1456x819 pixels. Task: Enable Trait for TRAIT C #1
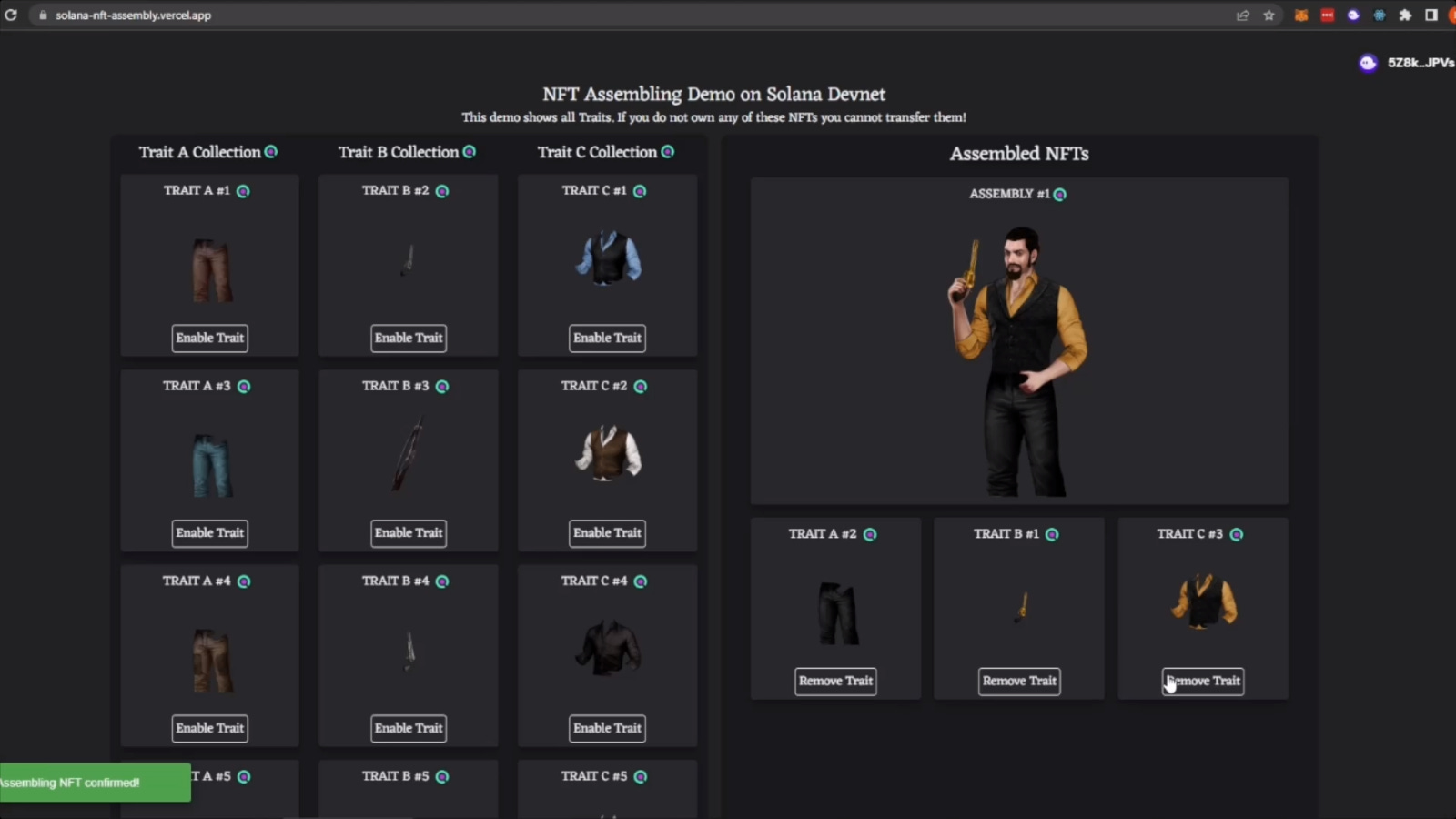pos(608,338)
